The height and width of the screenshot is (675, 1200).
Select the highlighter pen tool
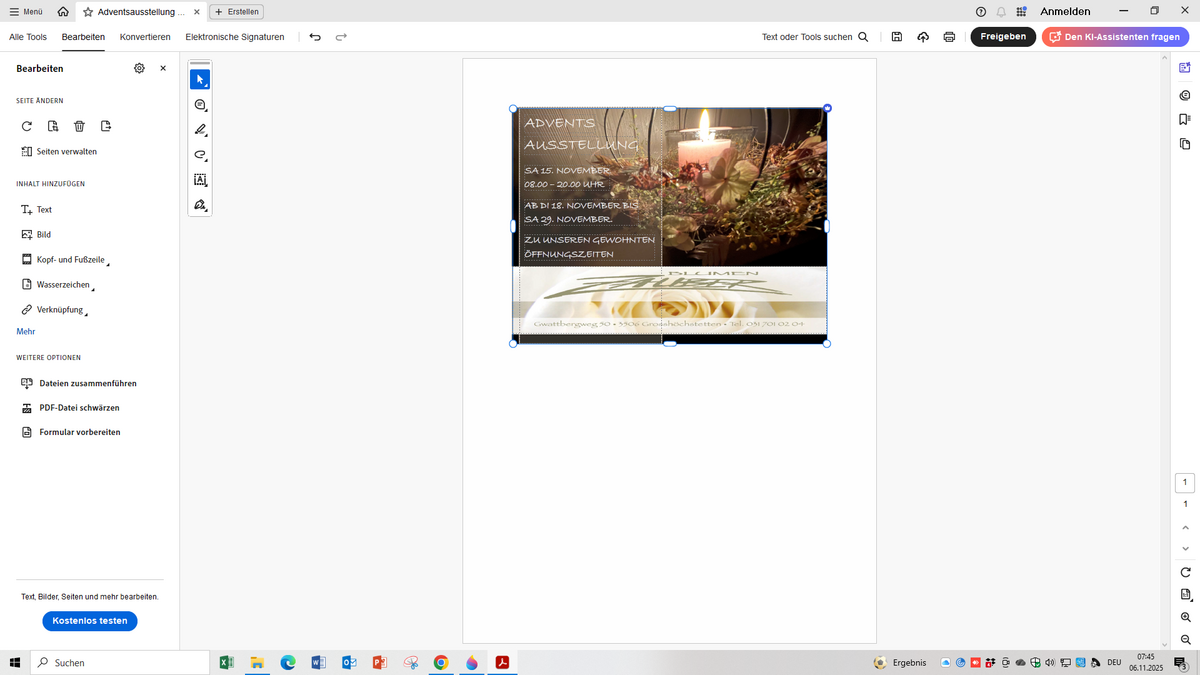200,130
